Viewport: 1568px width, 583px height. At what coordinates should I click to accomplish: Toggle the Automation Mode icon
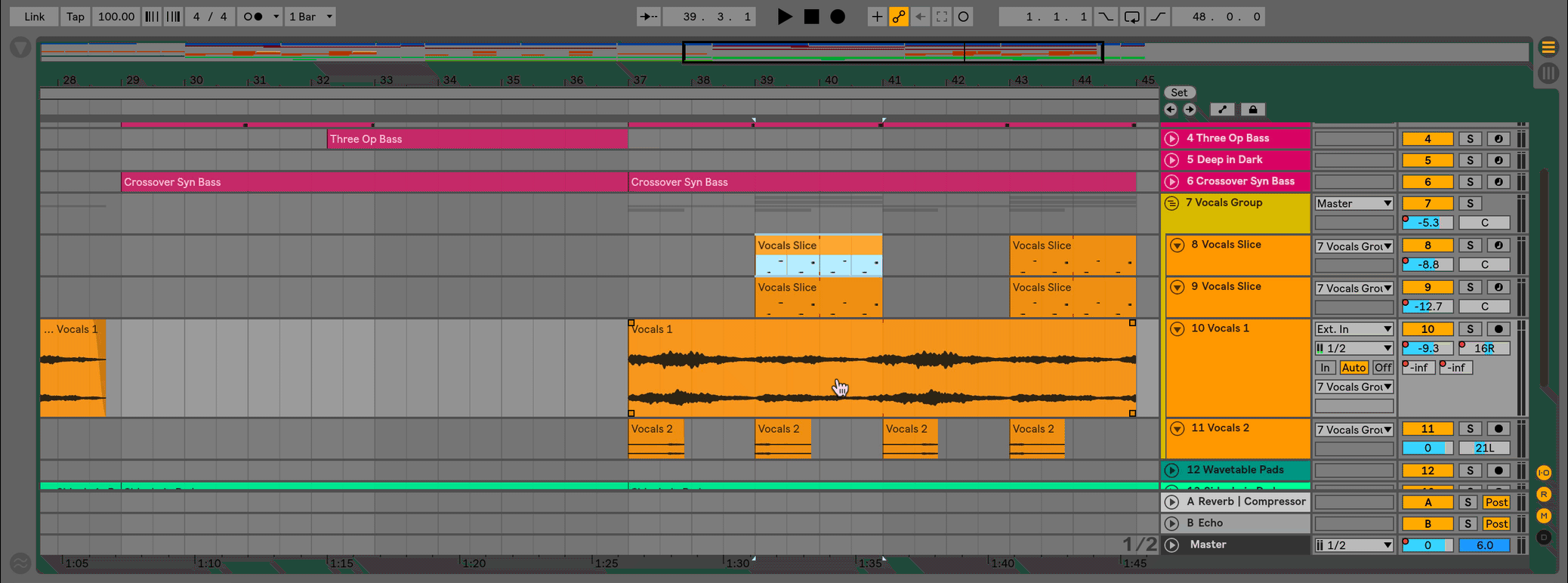1222,110
